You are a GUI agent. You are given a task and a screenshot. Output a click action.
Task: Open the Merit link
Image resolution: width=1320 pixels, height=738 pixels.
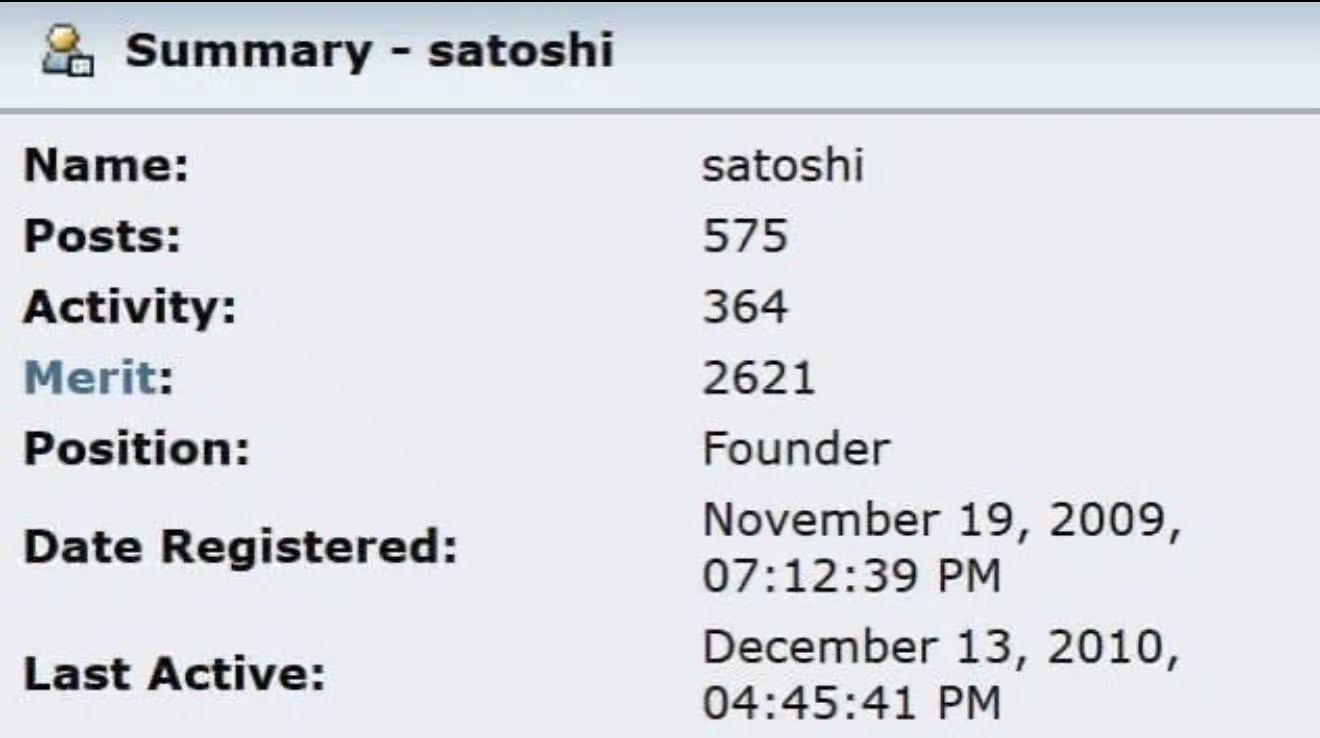(x=91, y=378)
